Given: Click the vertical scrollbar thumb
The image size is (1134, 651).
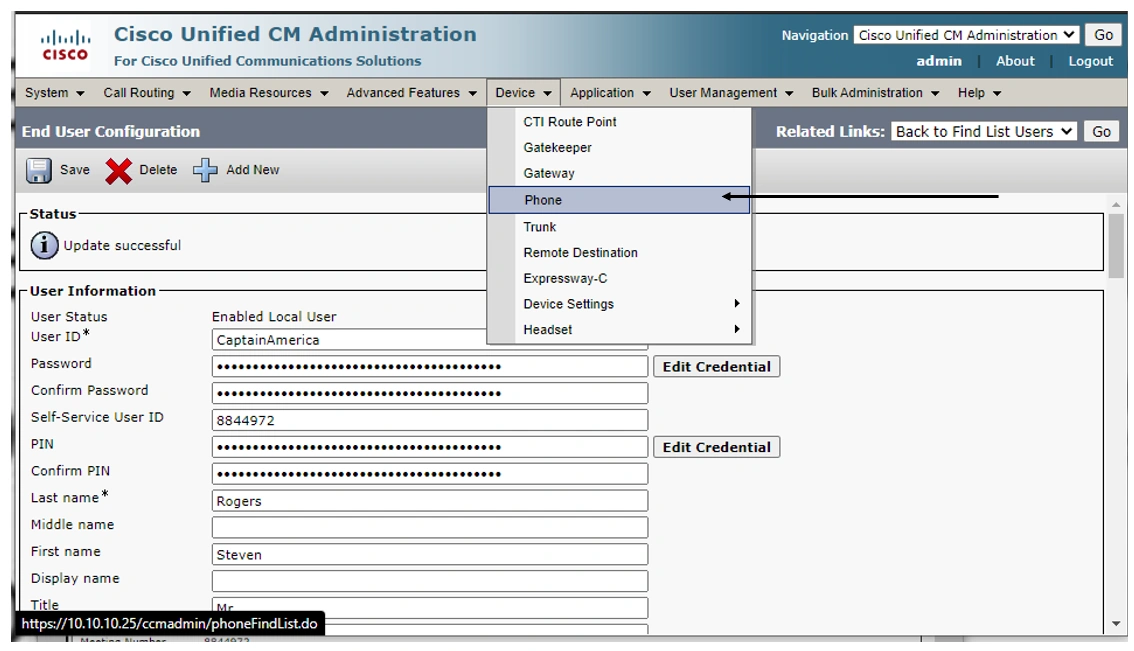Looking at the screenshot, I should [1117, 246].
